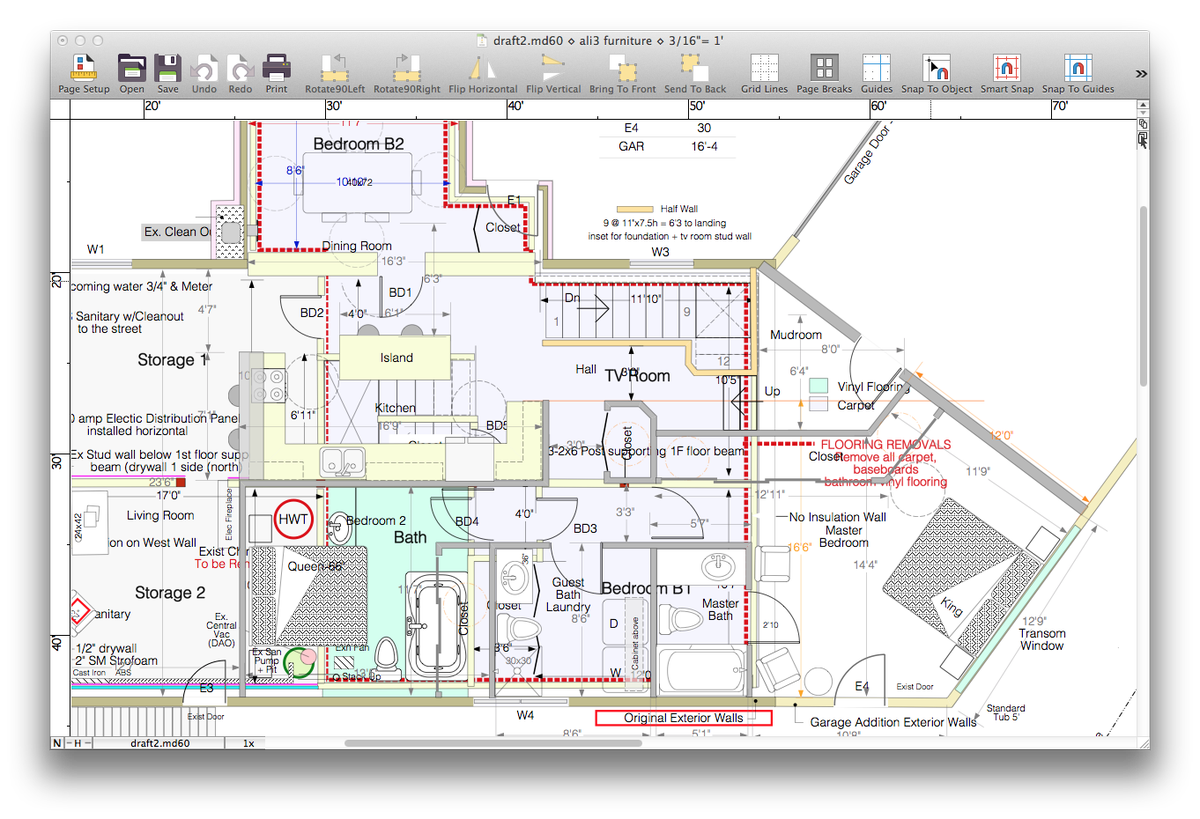Screen dimensions: 1200x819
Task: Select the Dining Room label
Action: pos(357,246)
